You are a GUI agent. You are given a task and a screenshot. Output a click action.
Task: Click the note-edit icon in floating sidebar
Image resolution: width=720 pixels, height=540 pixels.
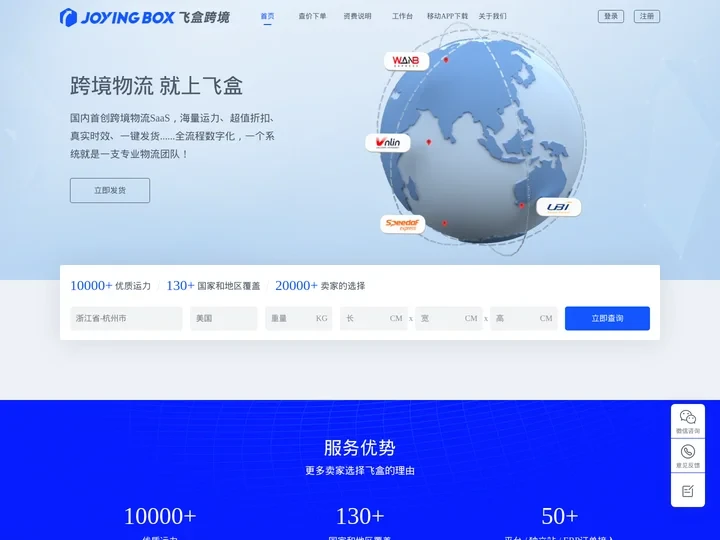click(x=687, y=491)
